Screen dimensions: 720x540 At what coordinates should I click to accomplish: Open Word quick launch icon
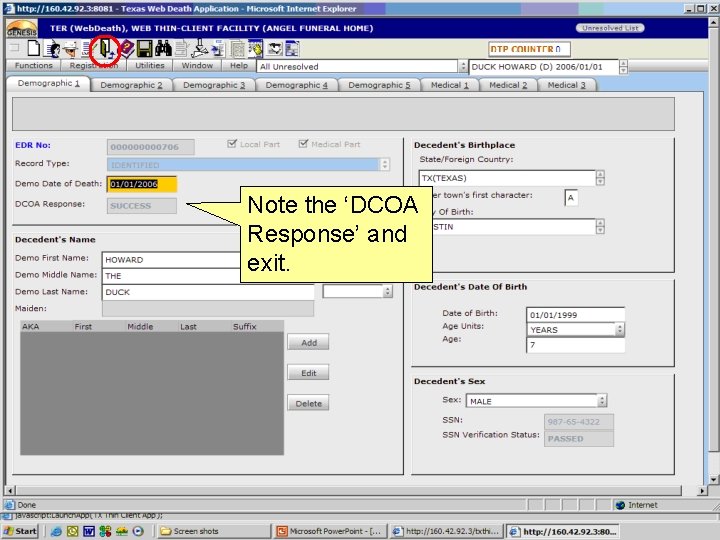click(x=89, y=531)
